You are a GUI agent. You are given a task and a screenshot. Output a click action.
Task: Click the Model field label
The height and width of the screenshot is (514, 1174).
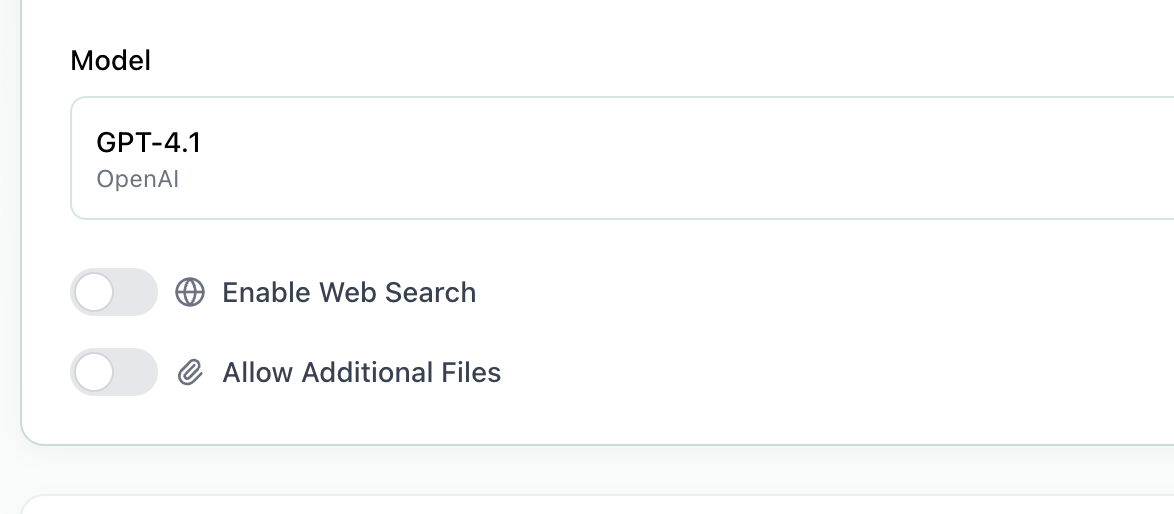tap(111, 61)
